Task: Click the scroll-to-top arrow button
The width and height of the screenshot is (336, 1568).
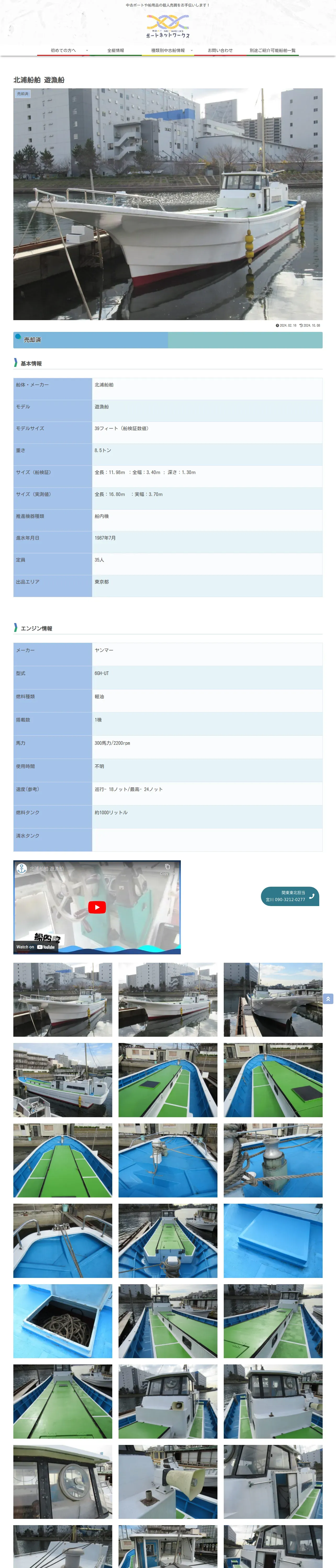Action: point(328,999)
